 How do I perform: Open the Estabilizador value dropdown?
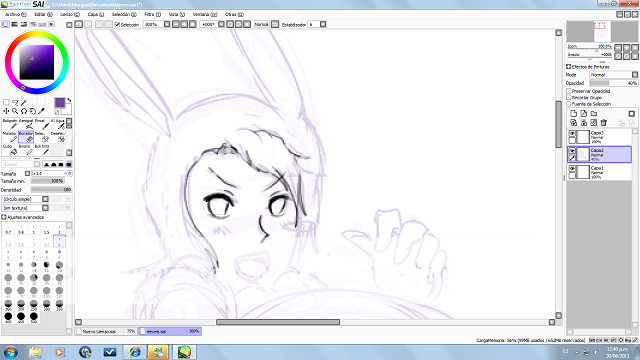point(323,24)
